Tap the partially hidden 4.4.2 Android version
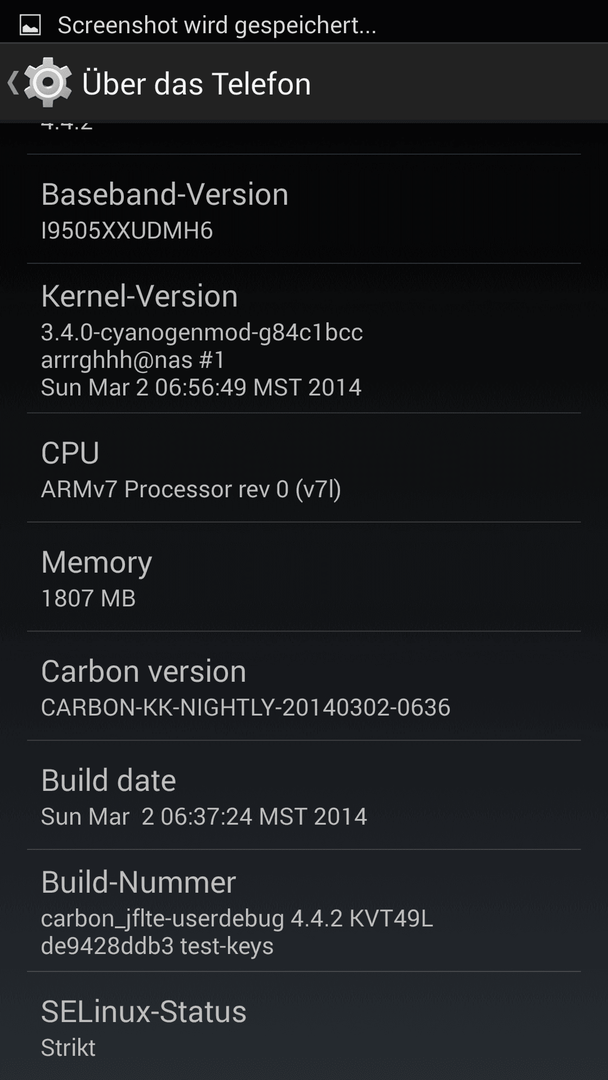608x1080 pixels. click(67, 127)
